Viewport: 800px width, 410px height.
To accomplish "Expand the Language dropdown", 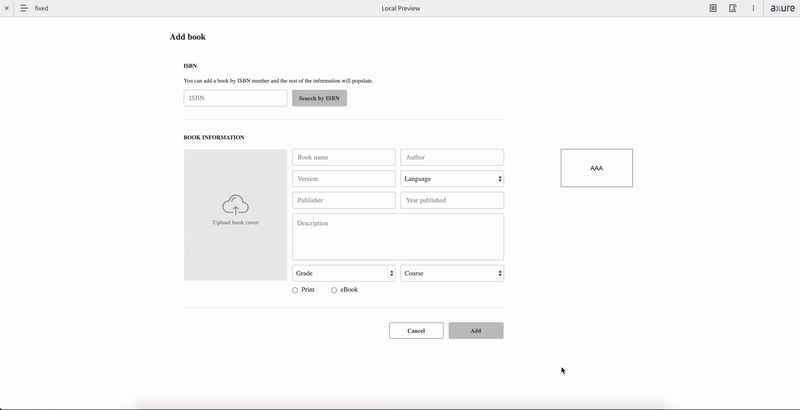I will (452, 179).
